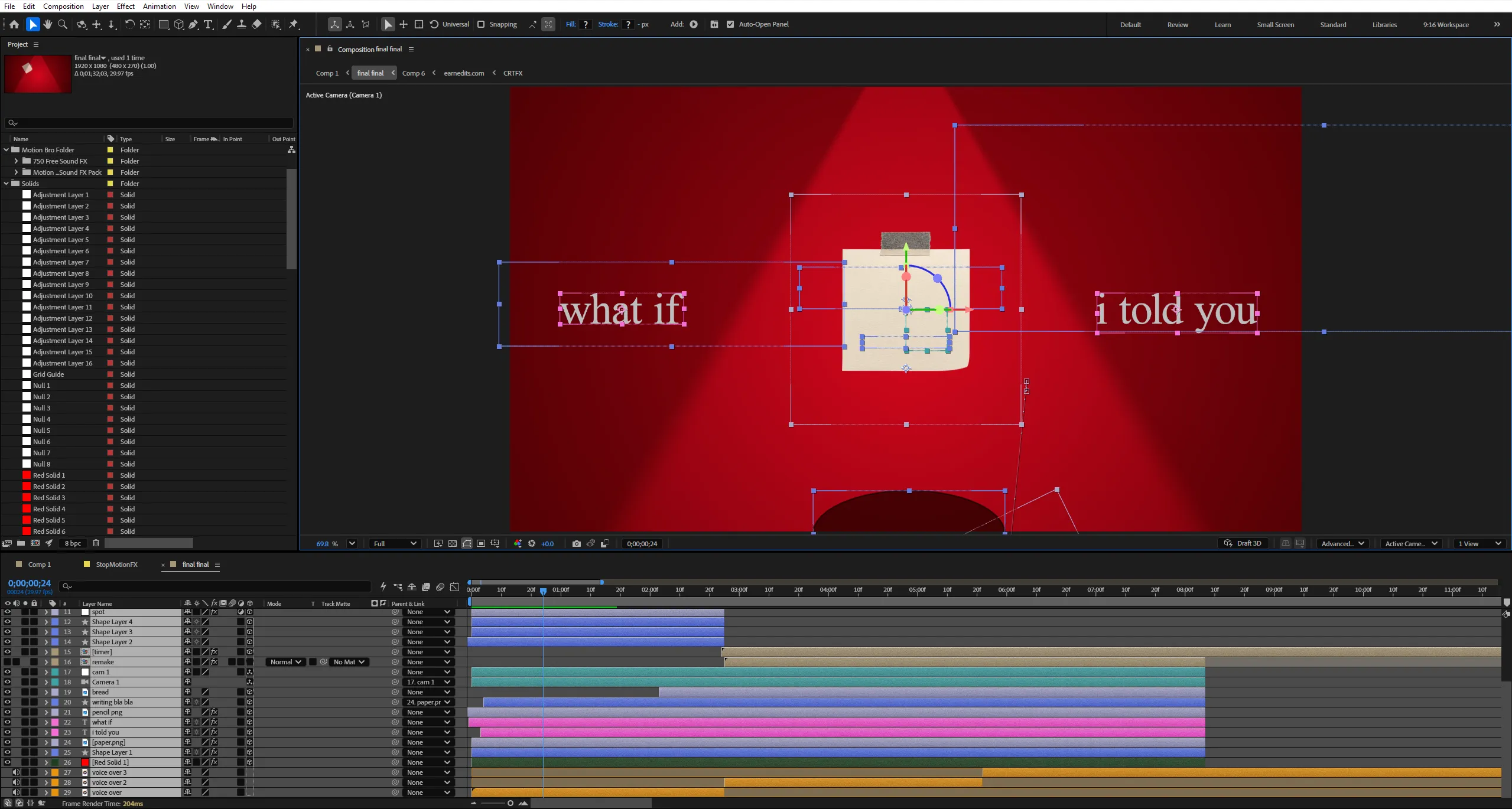1512x809 pixels.
Task: Click the 8 bpc color depth button
Action: [73, 543]
